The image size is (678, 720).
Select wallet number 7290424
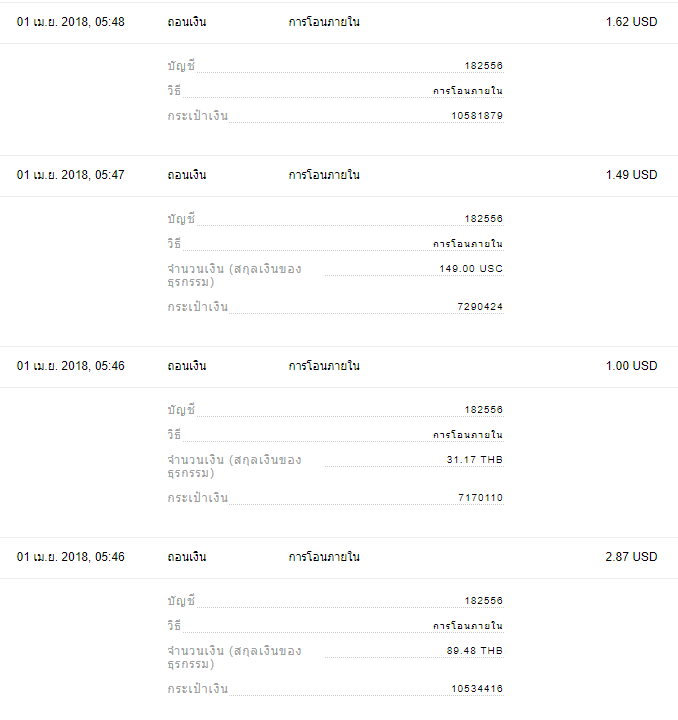point(480,307)
